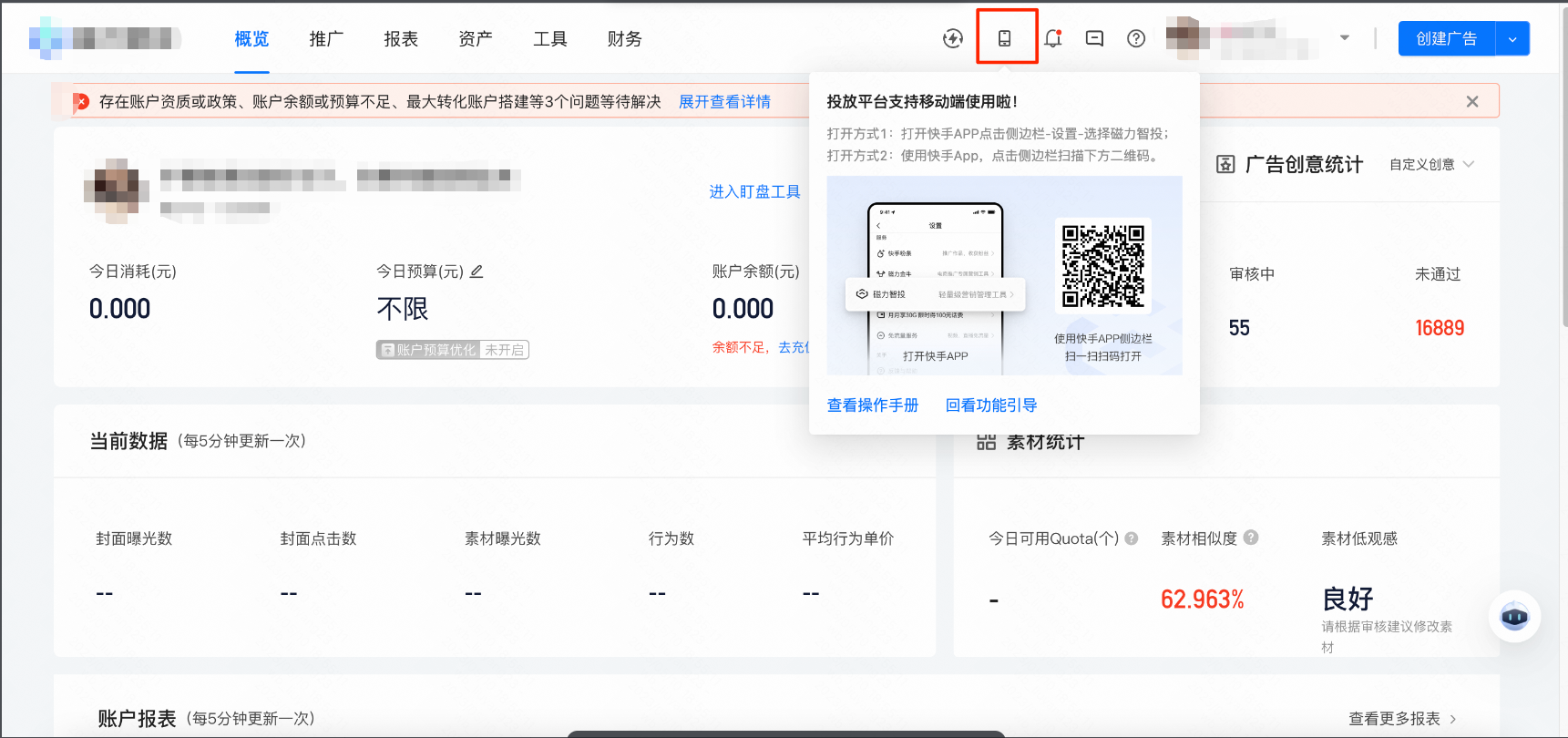Open 自定义创意 dropdown
The height and width of the screenshot is (738, 1568).
point(1431,164)
